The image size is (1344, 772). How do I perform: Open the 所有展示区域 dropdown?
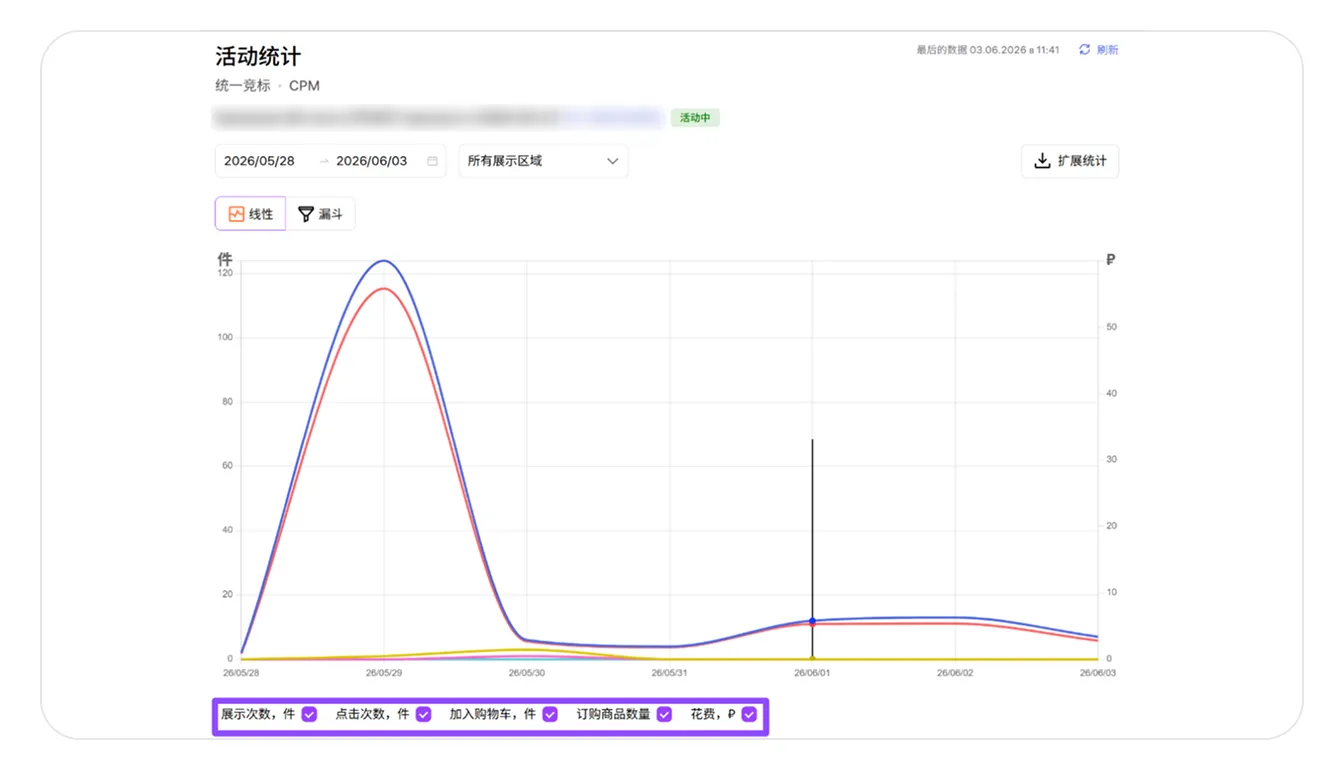[x=543, y=161]
